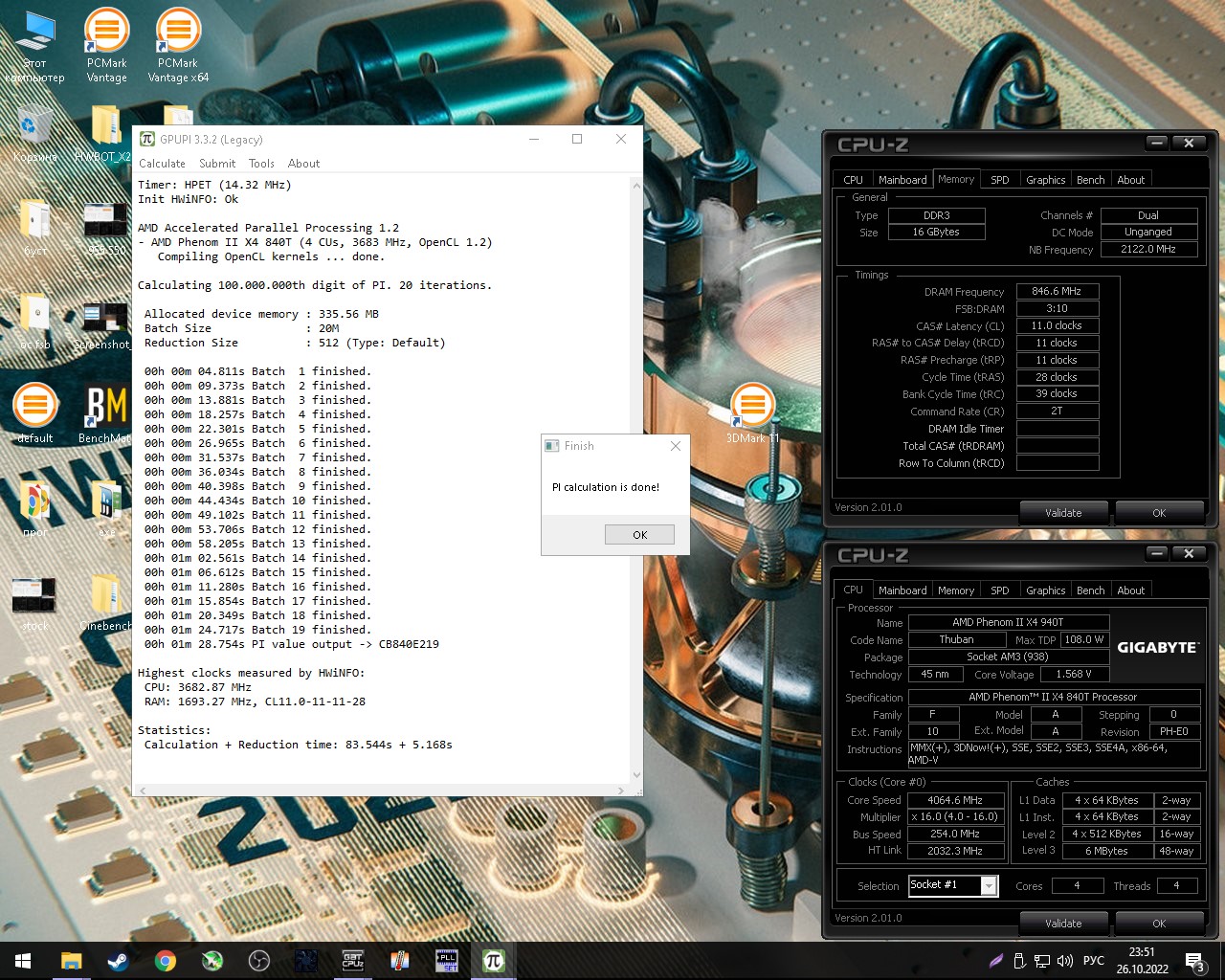This screenshot has height=980, width=1225.
Task: Open the GPUPI Submit menu
Action: pyautogui.click(x=217, y=164)
